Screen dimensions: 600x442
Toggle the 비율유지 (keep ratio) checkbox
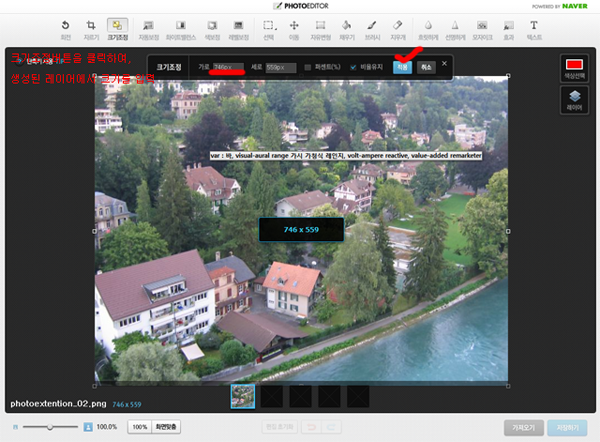(x=353, y=67)
